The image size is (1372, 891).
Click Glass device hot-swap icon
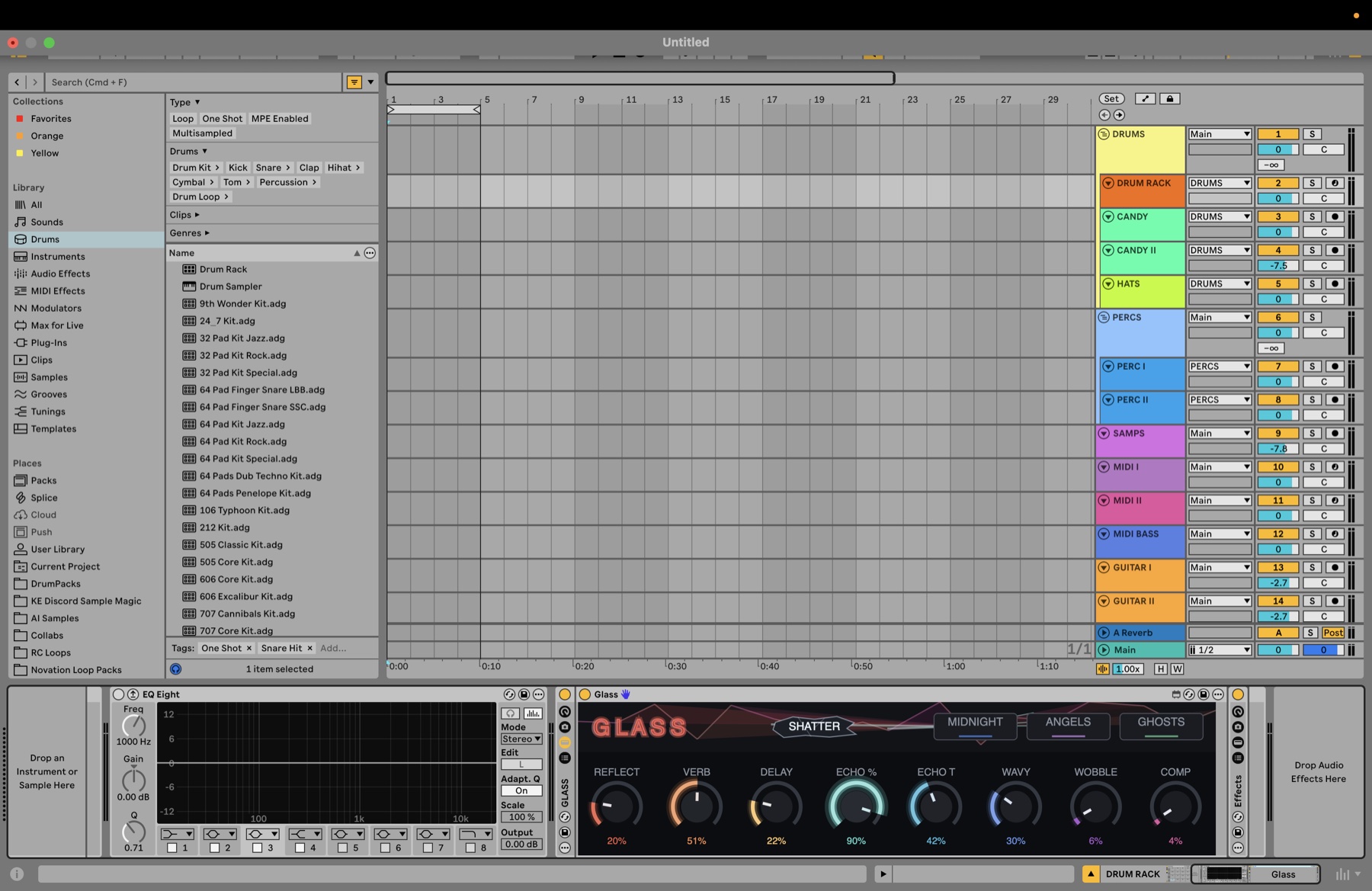1189,694
